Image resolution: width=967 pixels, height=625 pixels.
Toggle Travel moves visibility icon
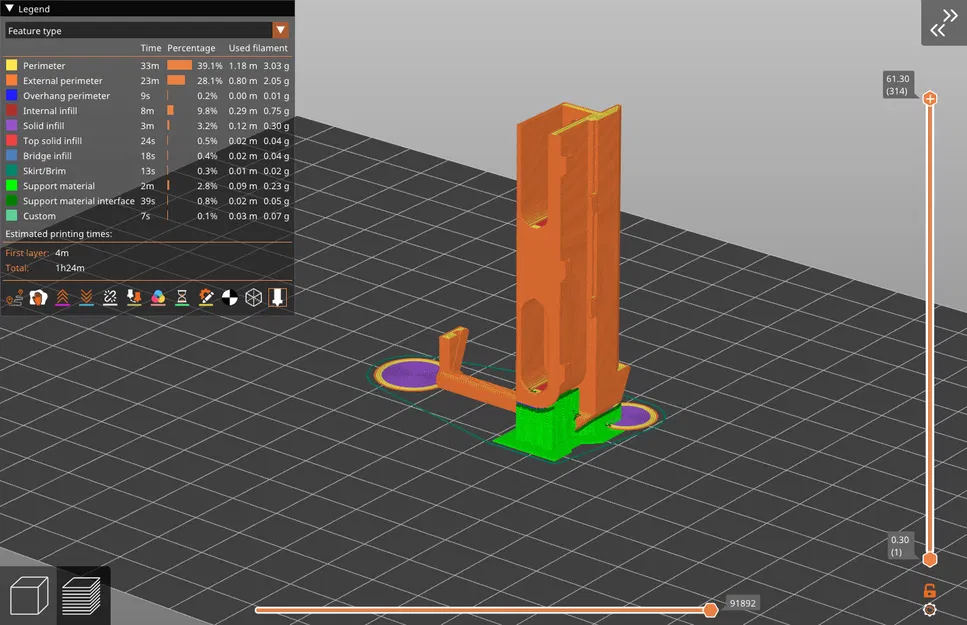pyautogui.click(x=14, y=298)
